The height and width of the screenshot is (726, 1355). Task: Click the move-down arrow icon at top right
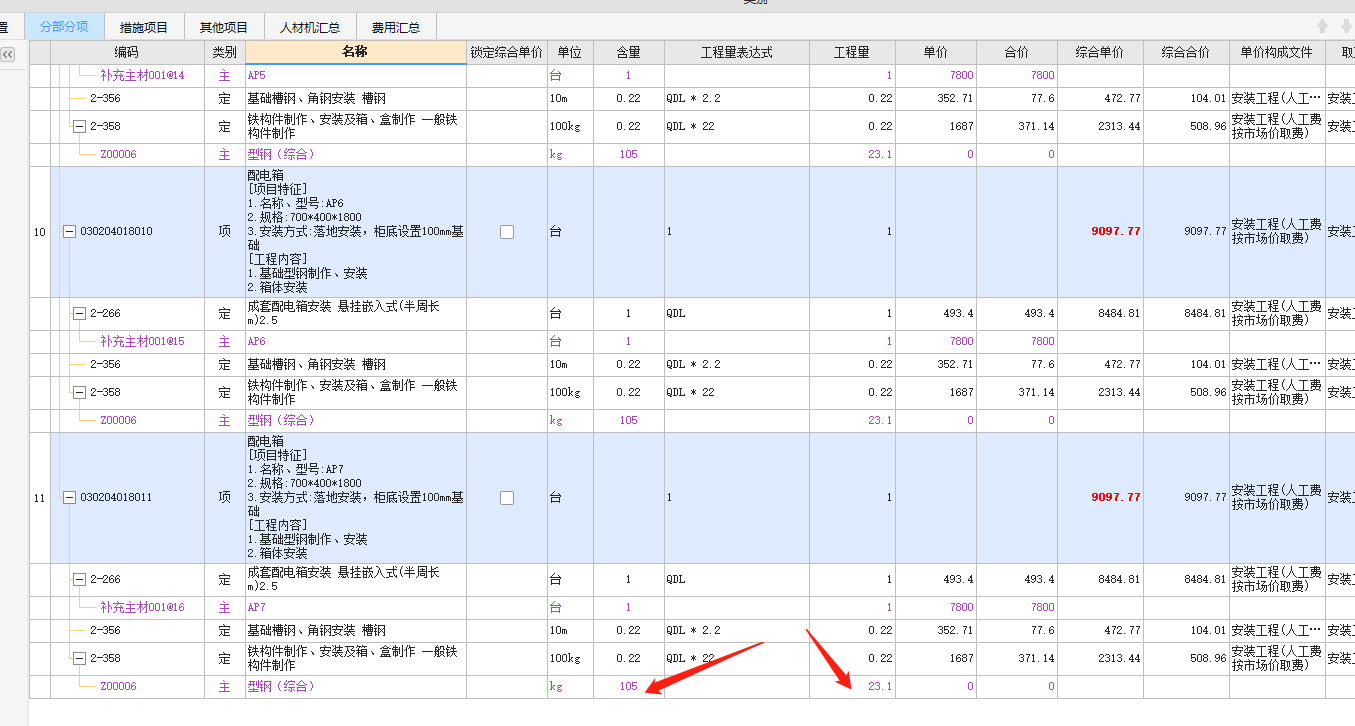point(1345,26)
